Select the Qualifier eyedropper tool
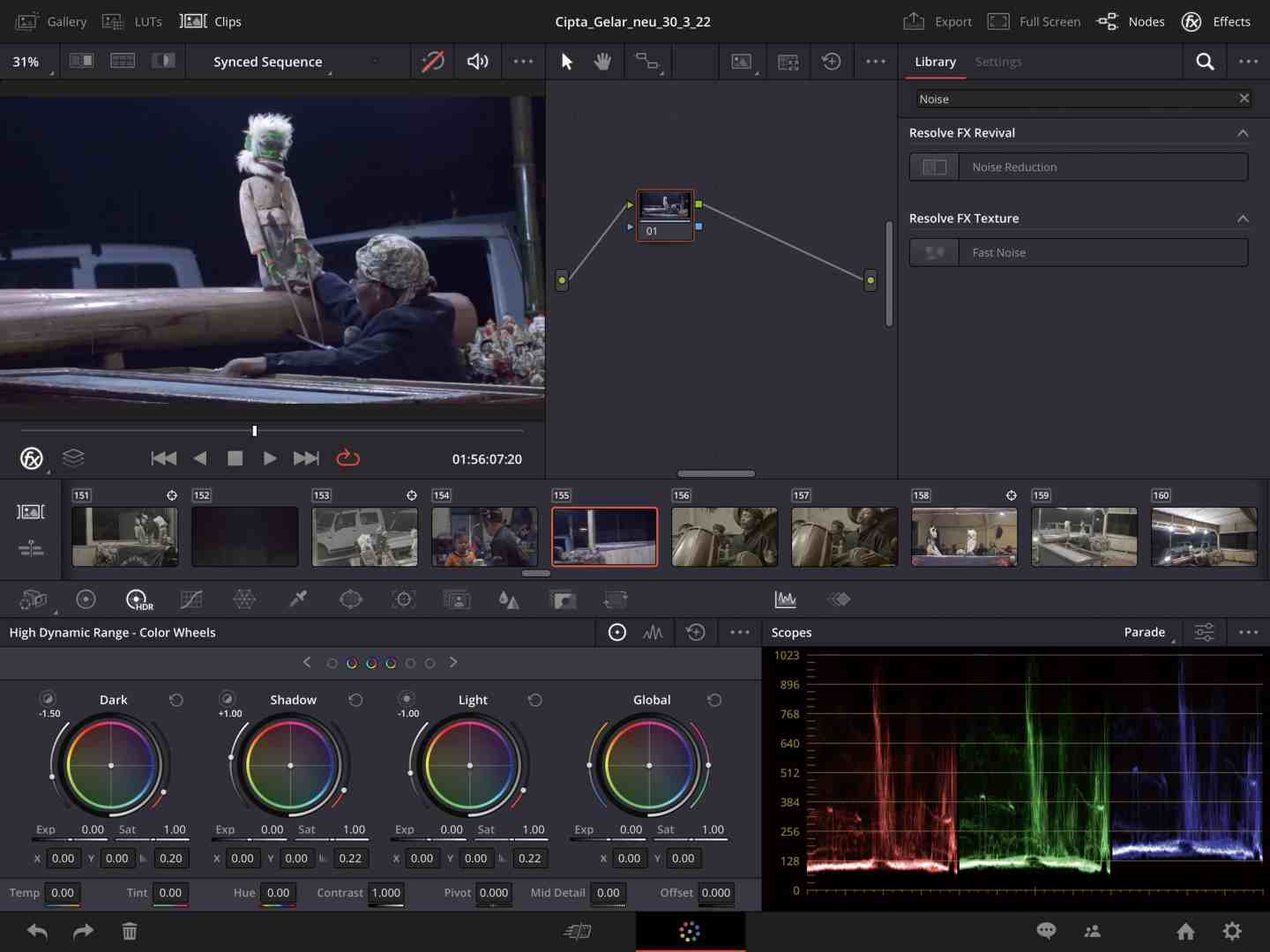 tap(297, 599)
